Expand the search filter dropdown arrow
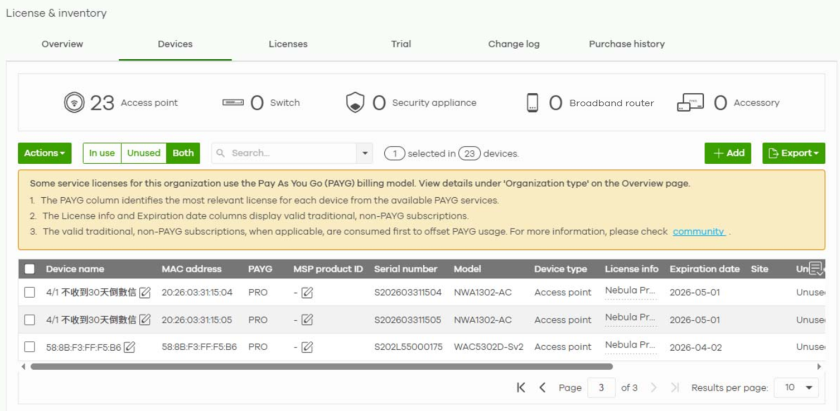The width and height of the screenshot is (840, 411). [365, 153]
